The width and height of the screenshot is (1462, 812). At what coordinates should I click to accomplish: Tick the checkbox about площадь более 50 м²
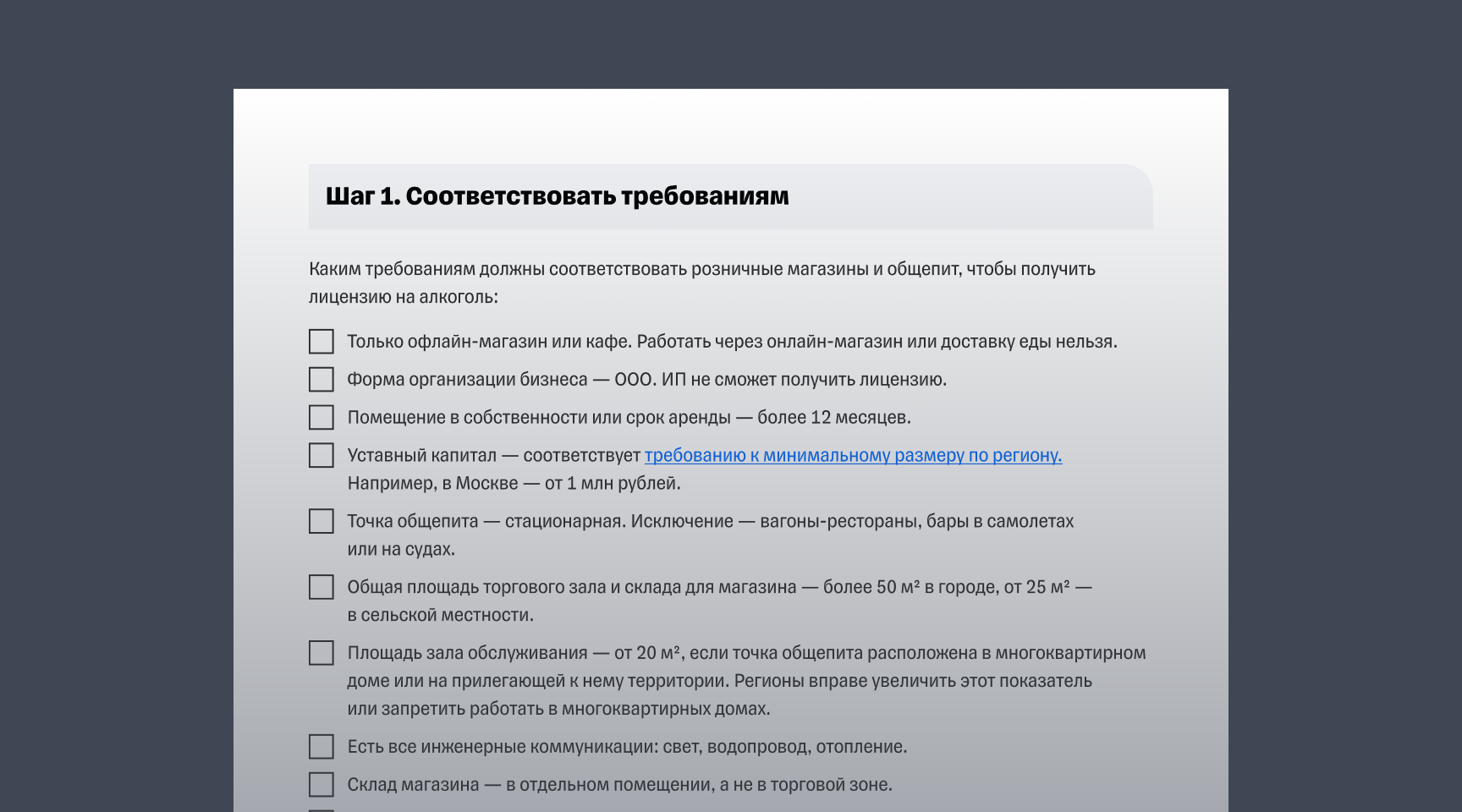[321, 587]
